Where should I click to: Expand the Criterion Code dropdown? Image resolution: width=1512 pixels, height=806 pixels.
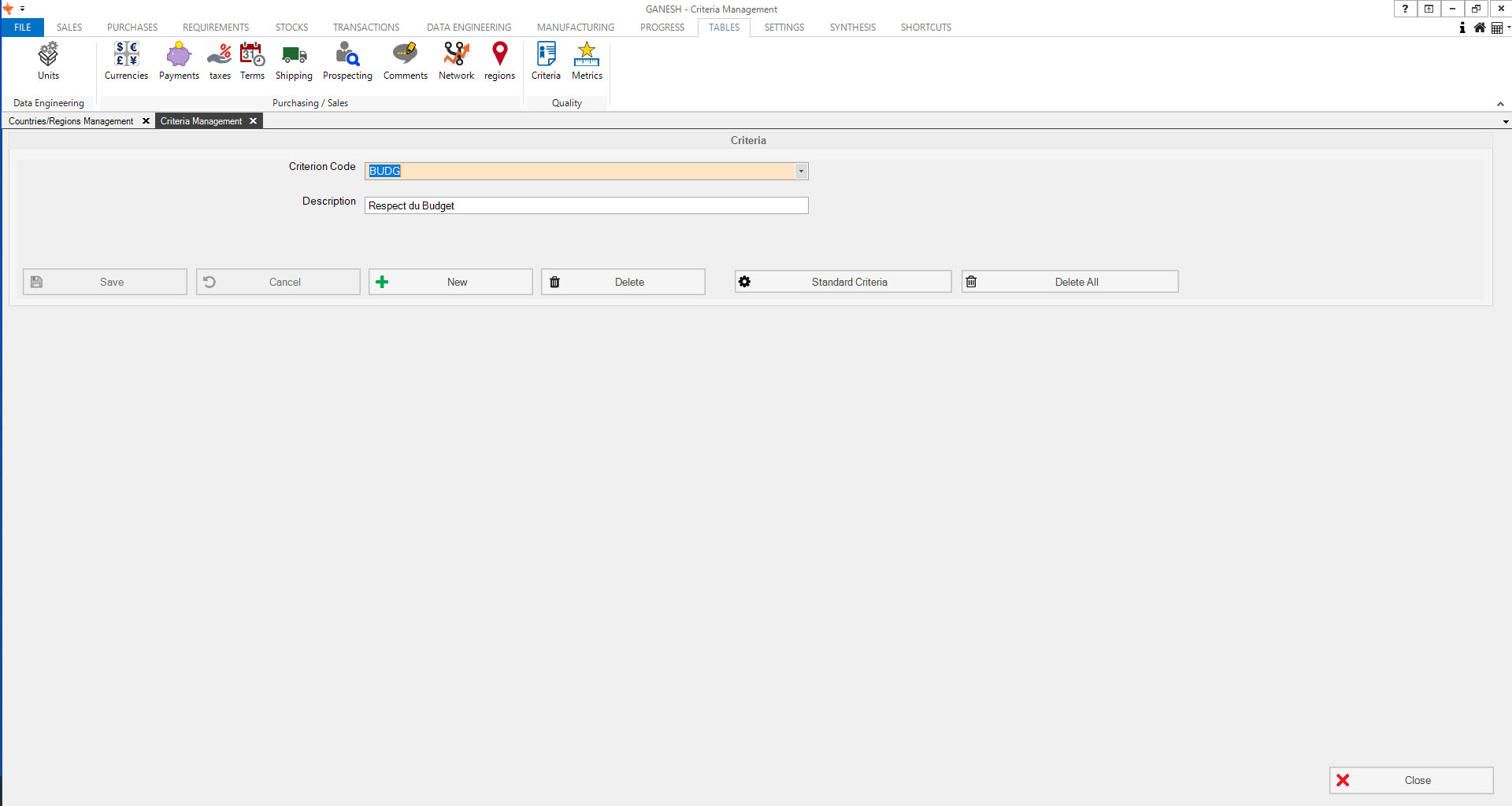801,171
